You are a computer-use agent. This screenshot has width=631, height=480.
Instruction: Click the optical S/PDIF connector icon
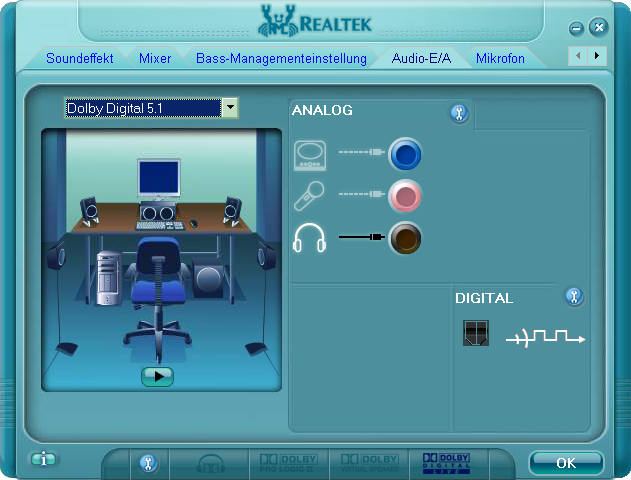476,333
